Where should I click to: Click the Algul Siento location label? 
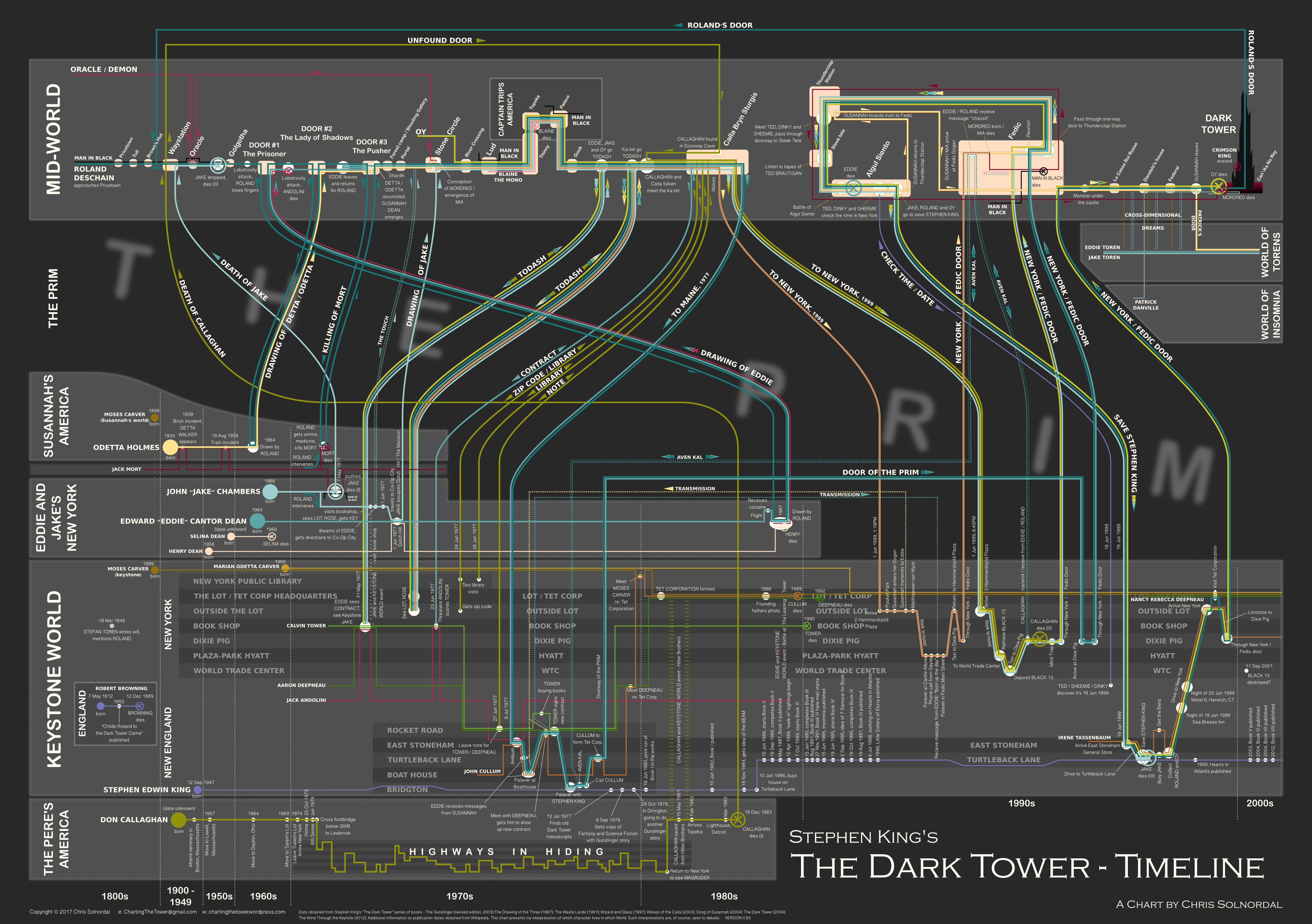pyautogui.click(x=878, y=159)
